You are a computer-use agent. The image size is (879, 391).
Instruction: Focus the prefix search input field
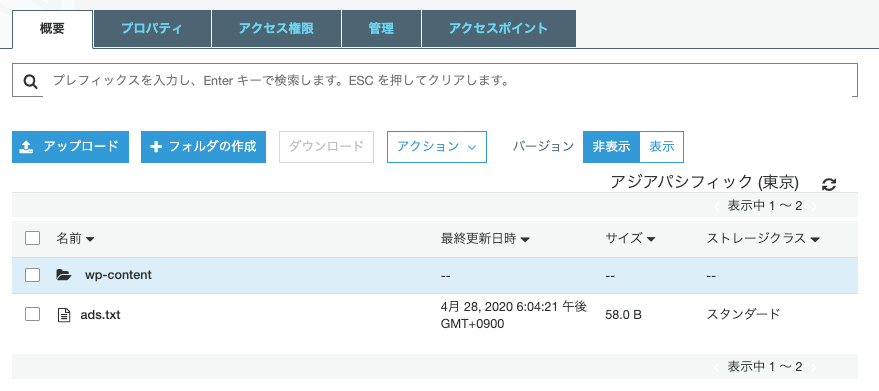450,80
